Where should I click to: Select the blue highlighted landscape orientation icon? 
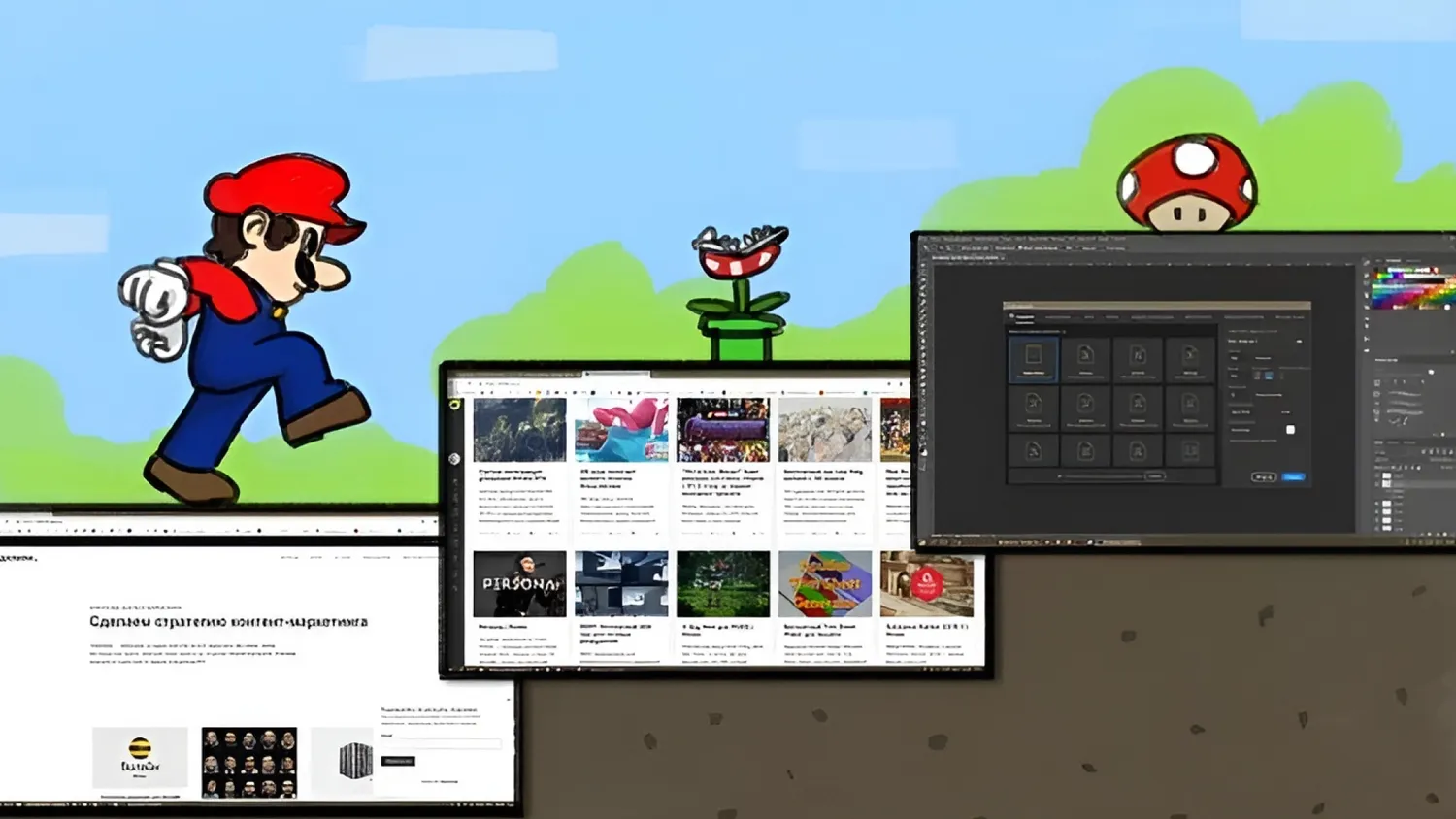[x=1268, y=375]
